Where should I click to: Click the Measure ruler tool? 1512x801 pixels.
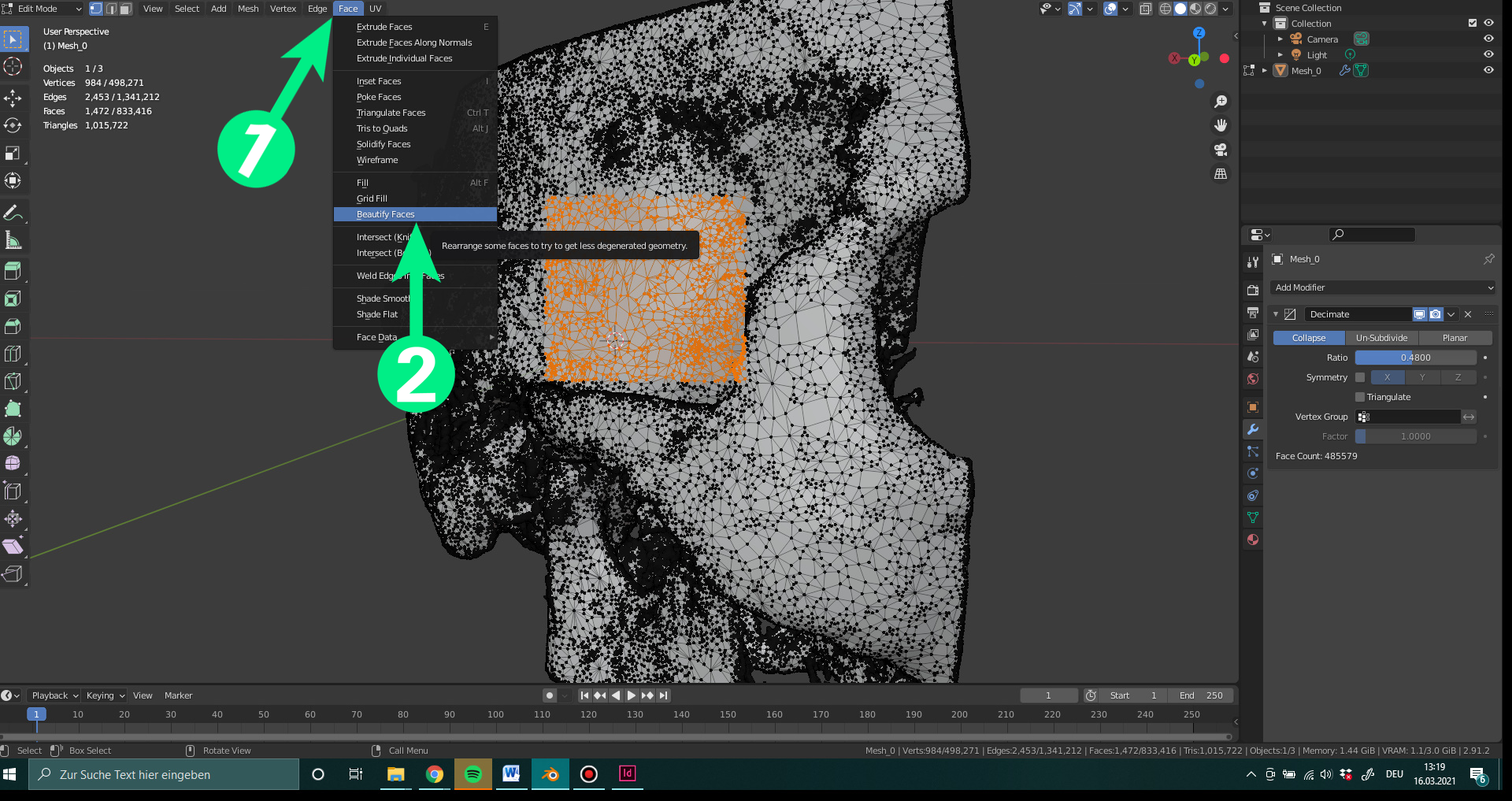pos(13,240)
